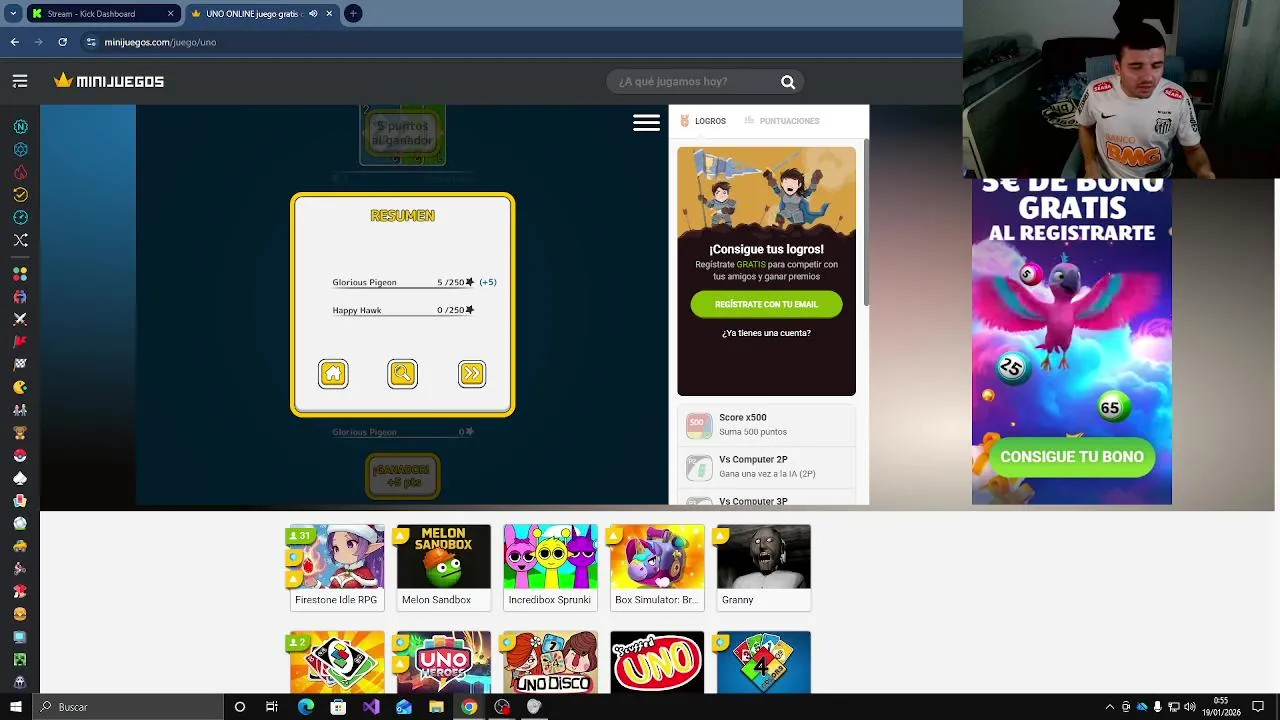
Task: Open the Uno Disco game thumbnail
Action: pos(550,661)
